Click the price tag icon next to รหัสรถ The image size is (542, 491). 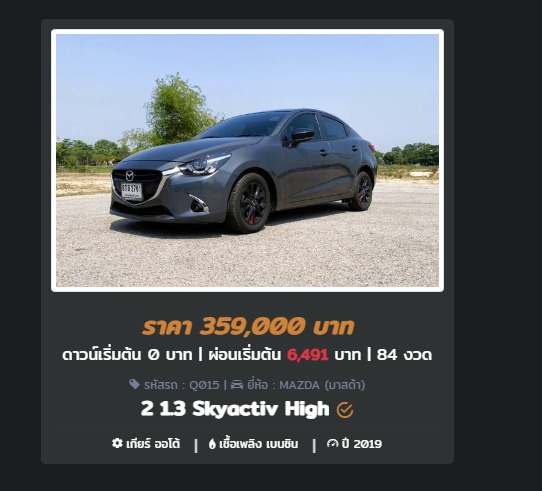coord(134,384)
